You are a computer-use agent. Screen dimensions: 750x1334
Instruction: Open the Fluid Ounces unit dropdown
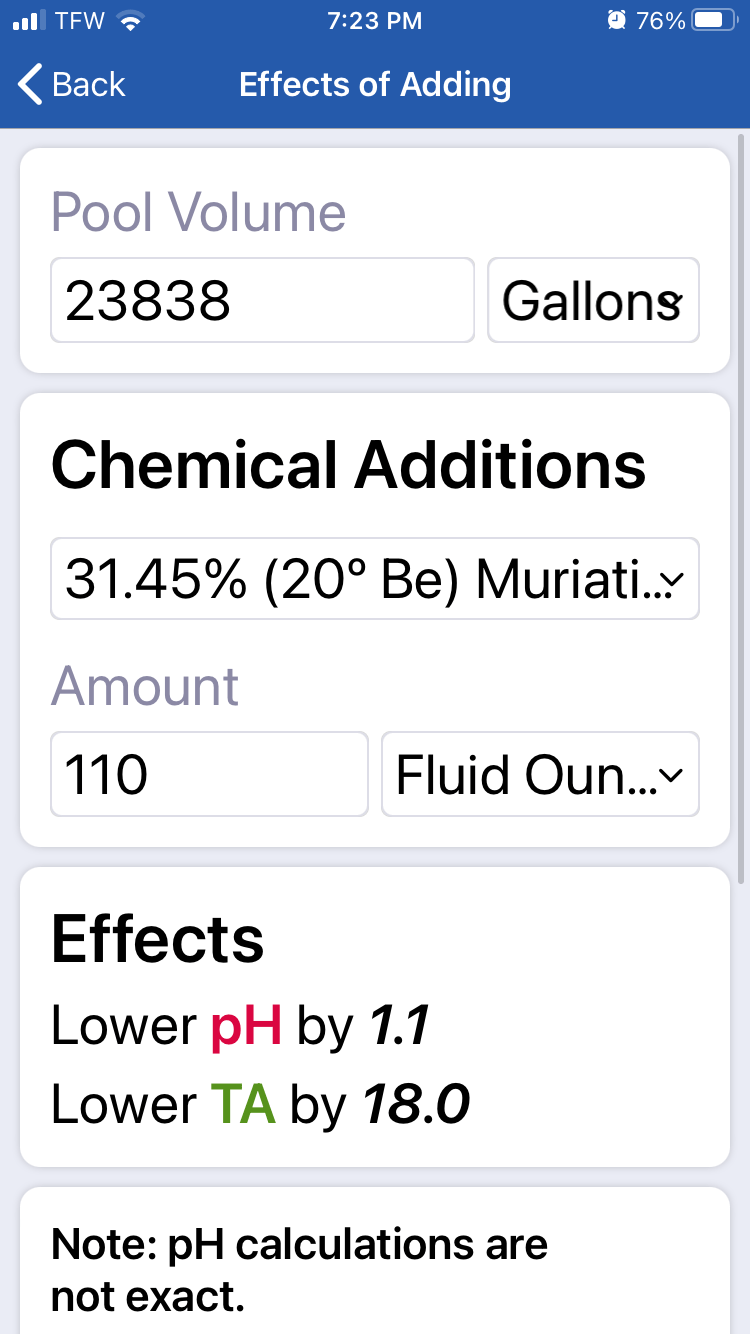(540, 774)
